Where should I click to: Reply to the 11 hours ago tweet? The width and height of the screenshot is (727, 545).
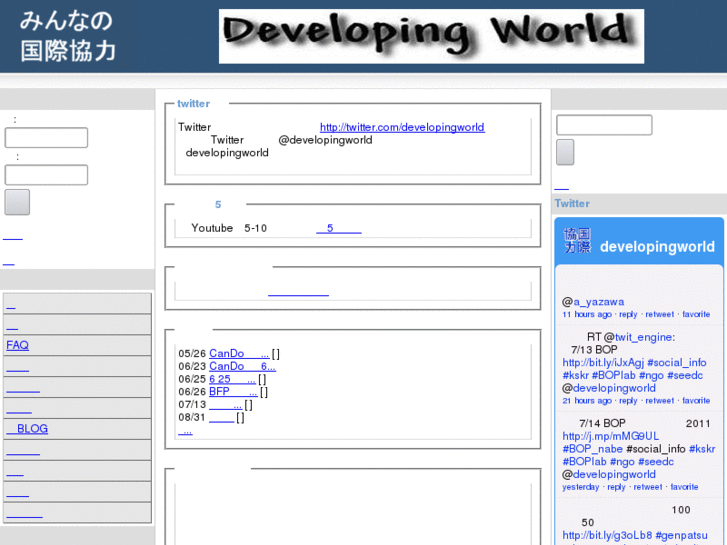click(628, 314)
